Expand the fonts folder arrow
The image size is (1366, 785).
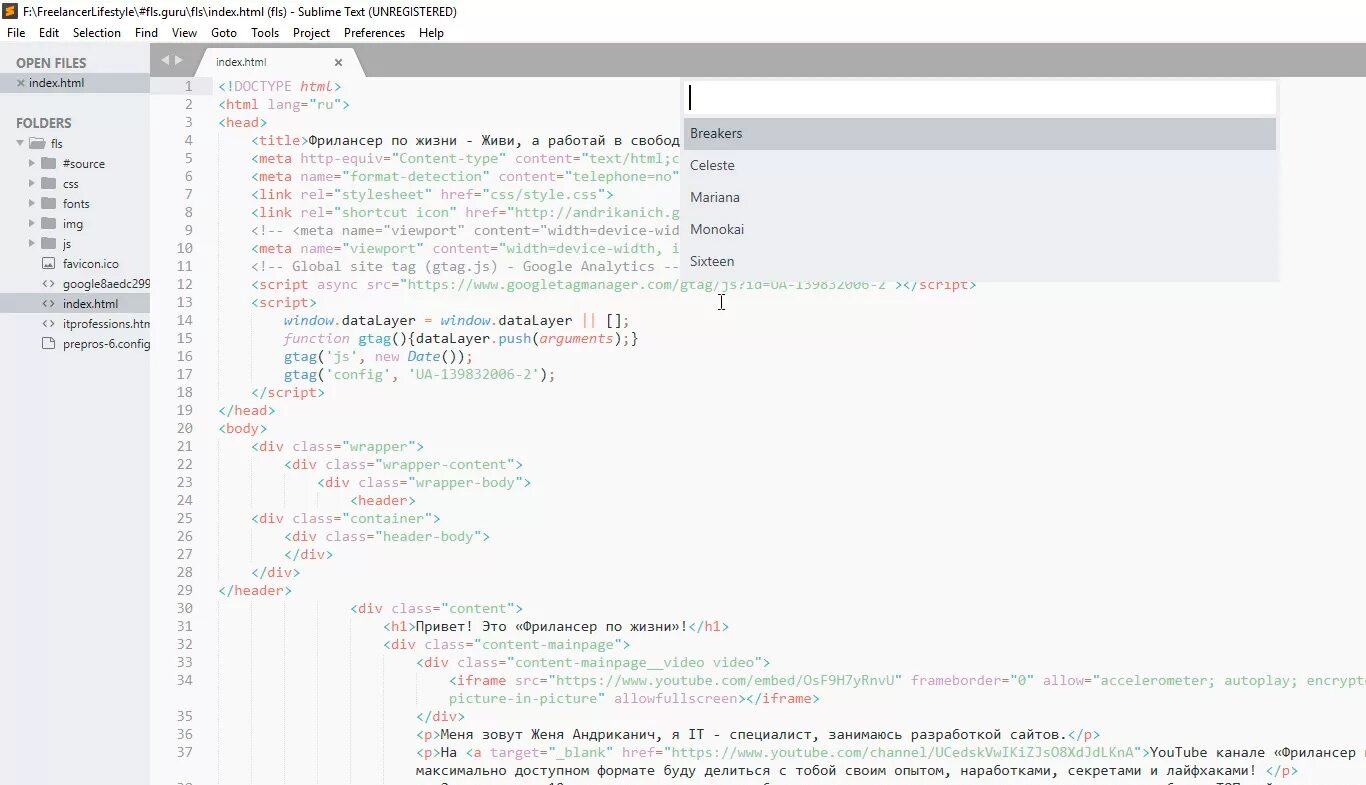33,203
